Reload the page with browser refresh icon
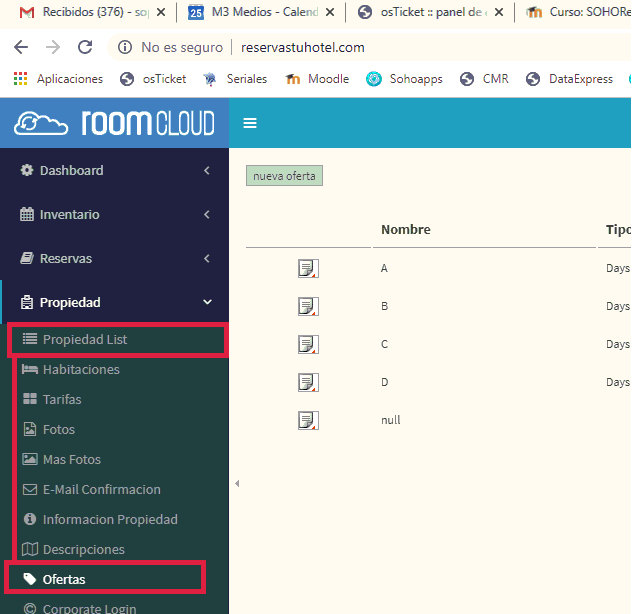The width and height of the screenshot is (637, 614). click(85, 47)
